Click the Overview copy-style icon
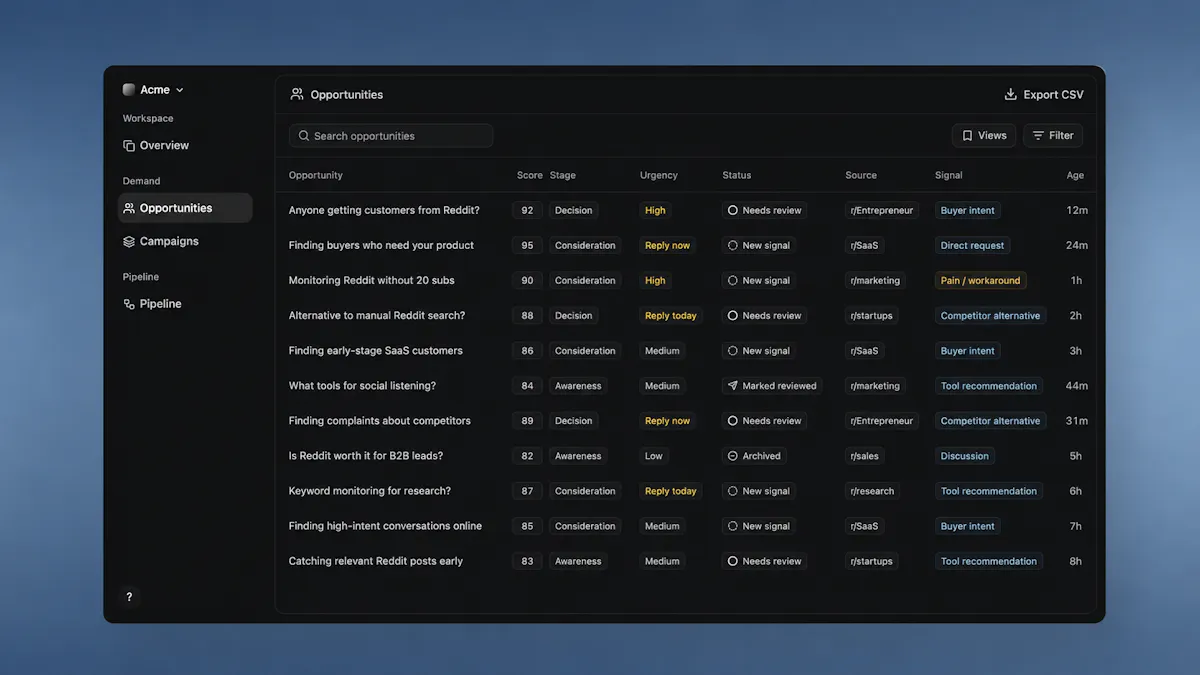Image resolution: width=1200 pixels, height=675 pixels. click(129, 146)
